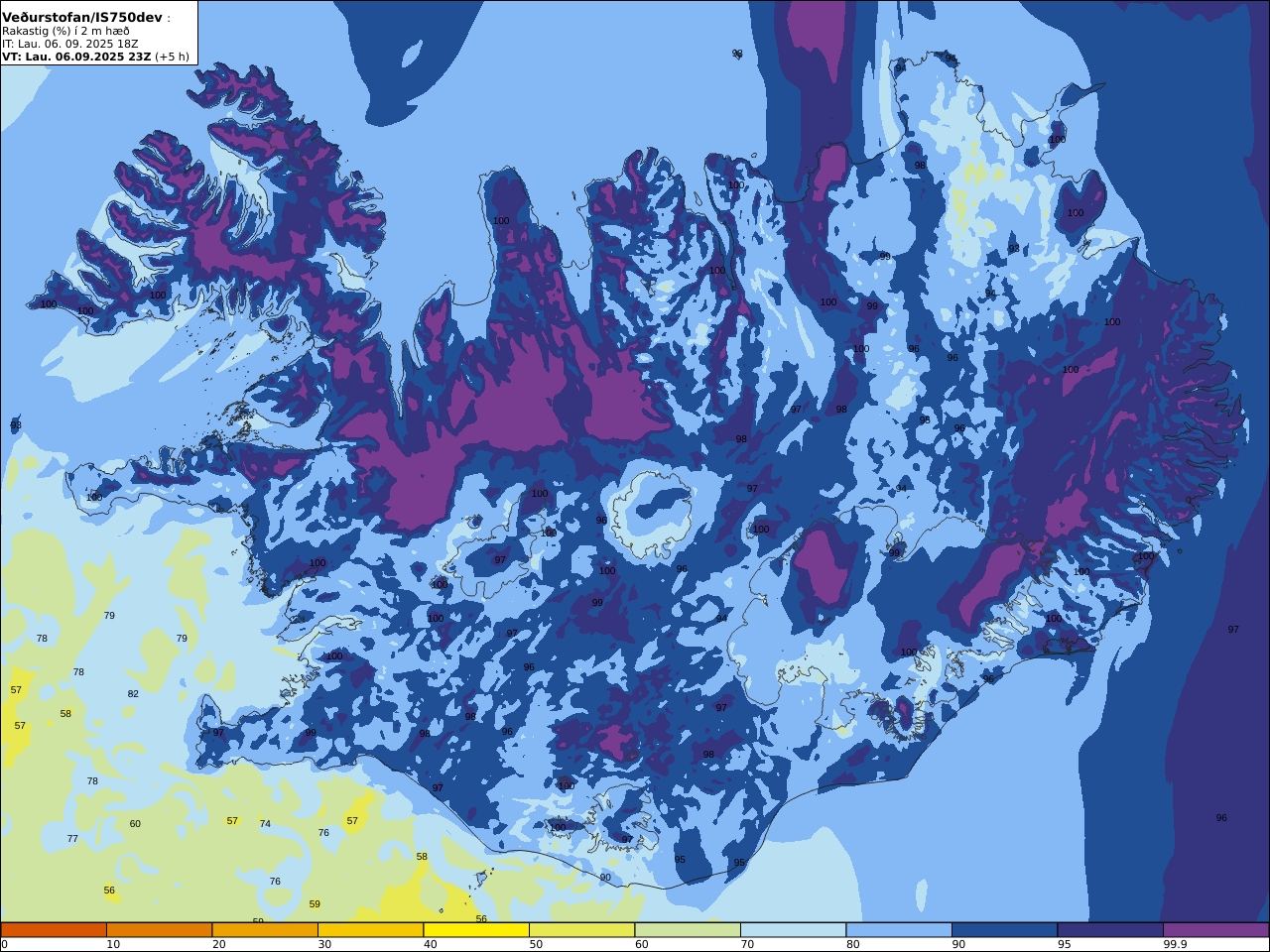Screen dimensions: 1270x952
Task: Click the humidity value 77 on the map
Action: (72, 839)
